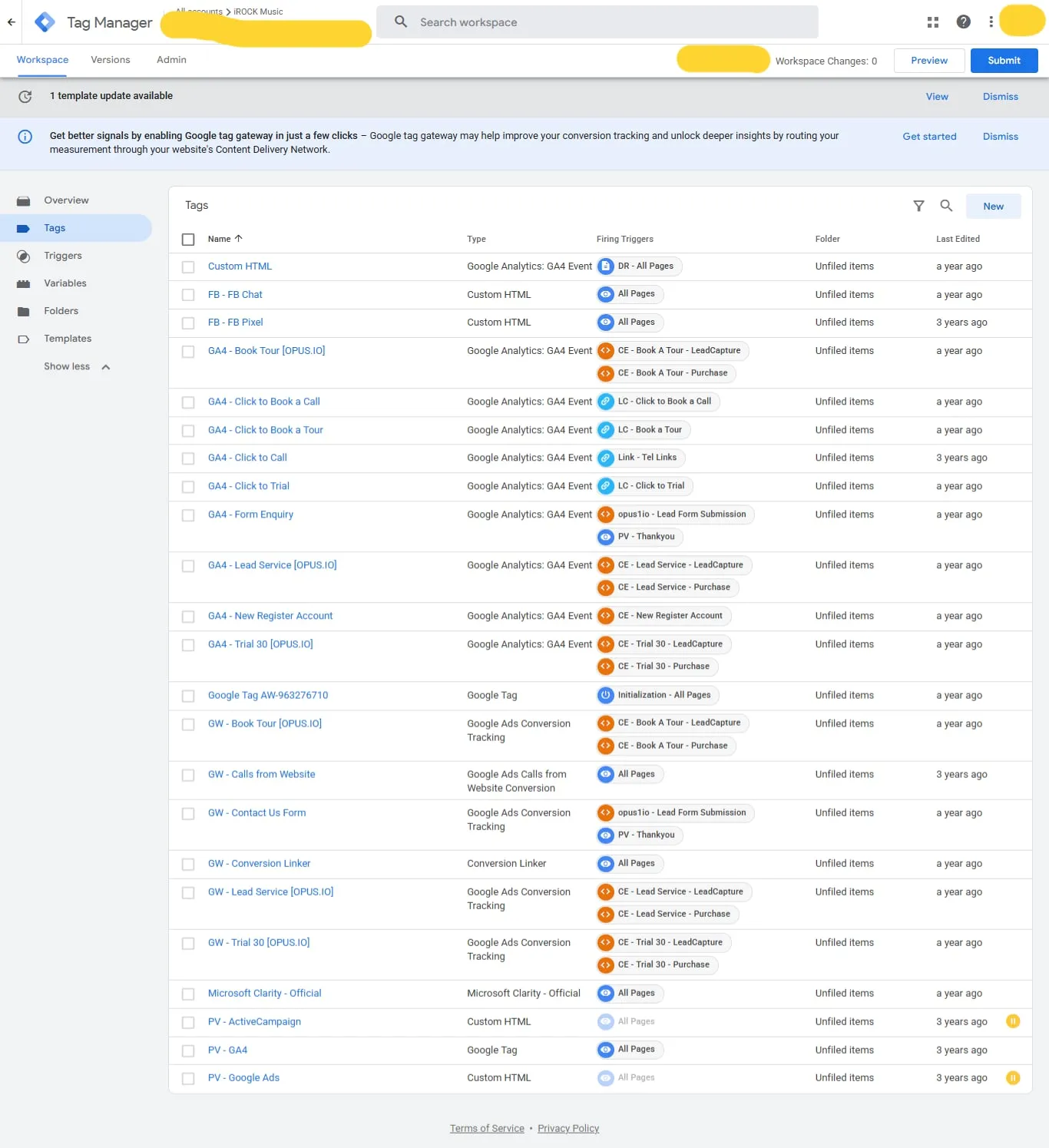
Task: Open Folders in the sidebar
Action: tap(61, 311)
